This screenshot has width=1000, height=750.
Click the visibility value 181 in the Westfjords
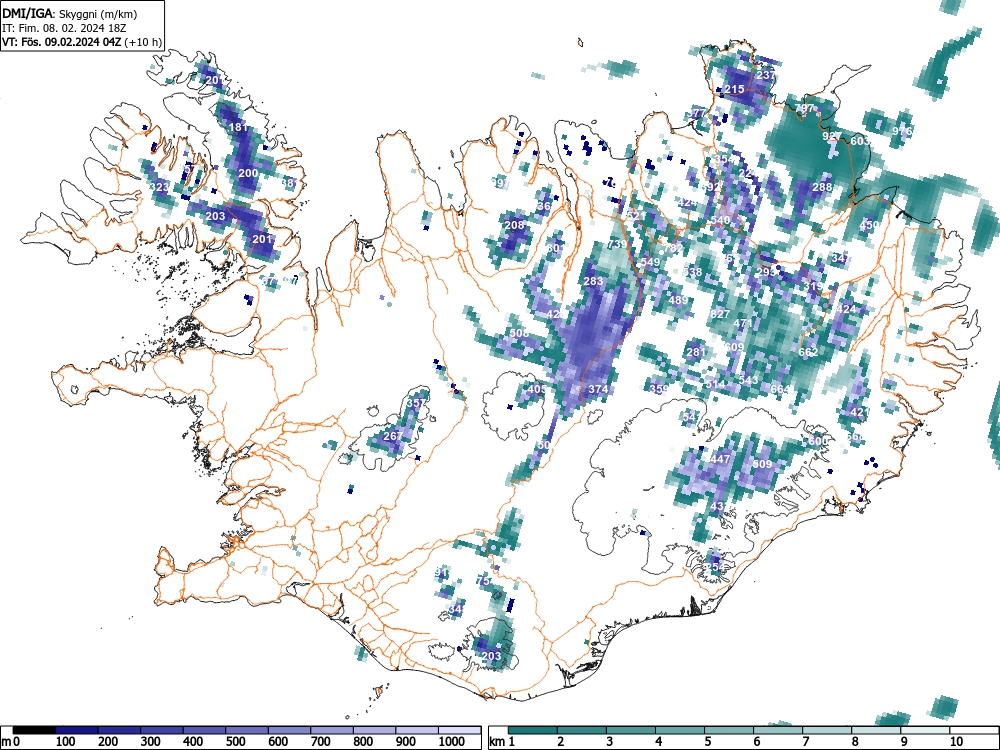tap(238, 127)
